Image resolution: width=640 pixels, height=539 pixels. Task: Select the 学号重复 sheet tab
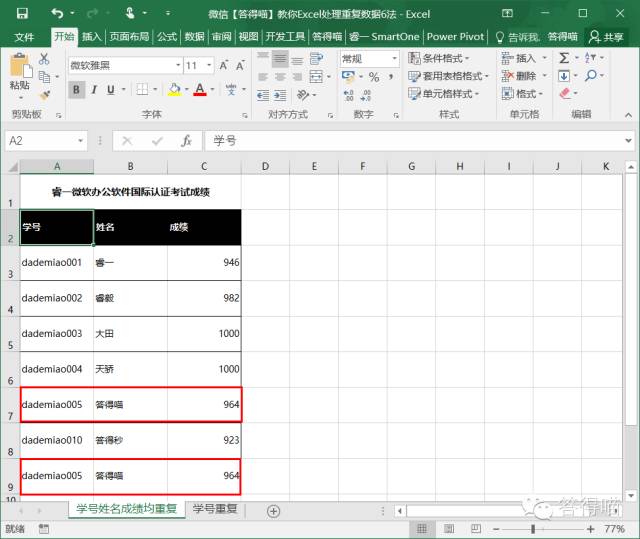215,509
